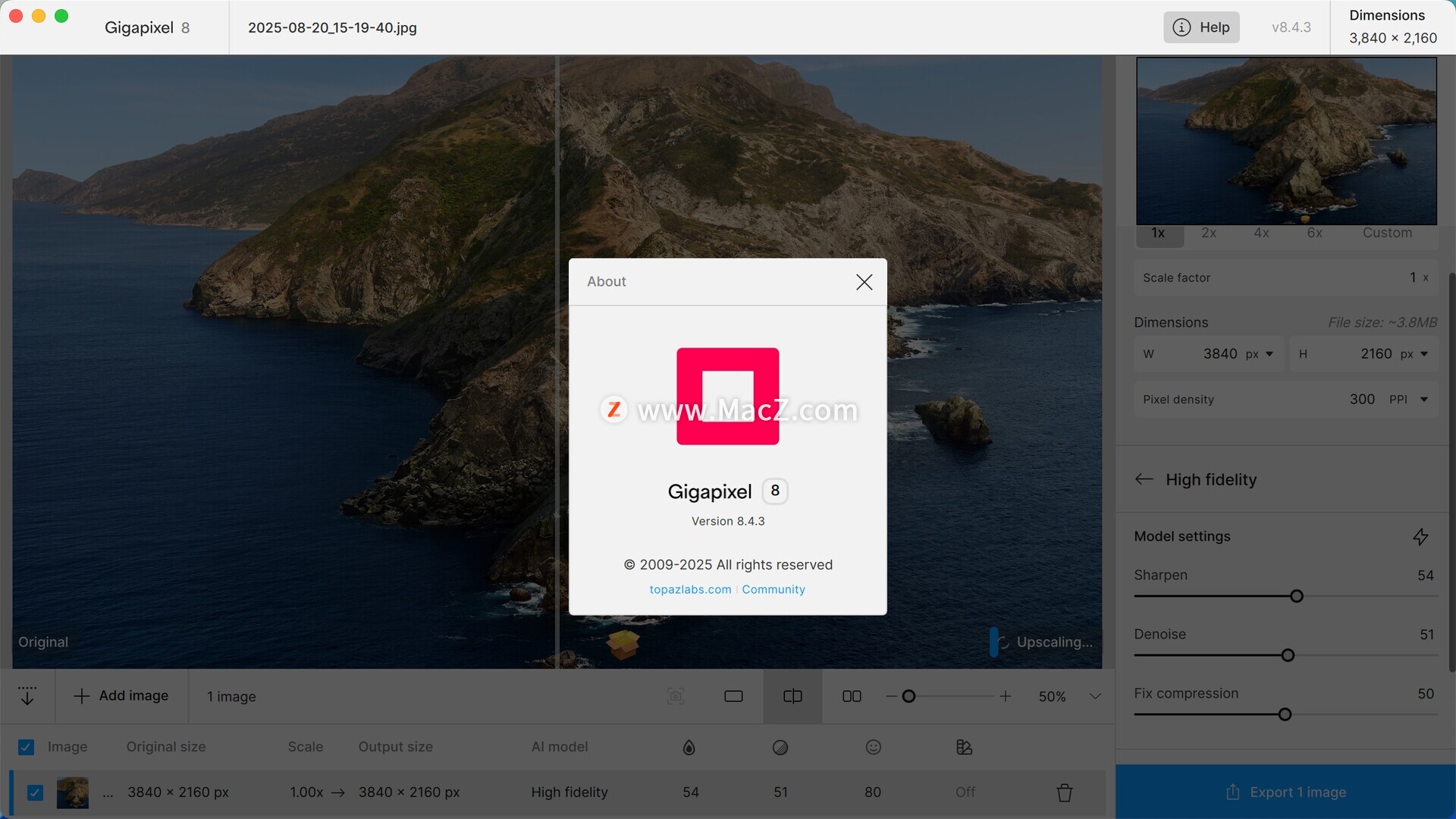Screen dimensions: 1456x819
Task: Select the 2x scale tab
Action: point(1209,234)
